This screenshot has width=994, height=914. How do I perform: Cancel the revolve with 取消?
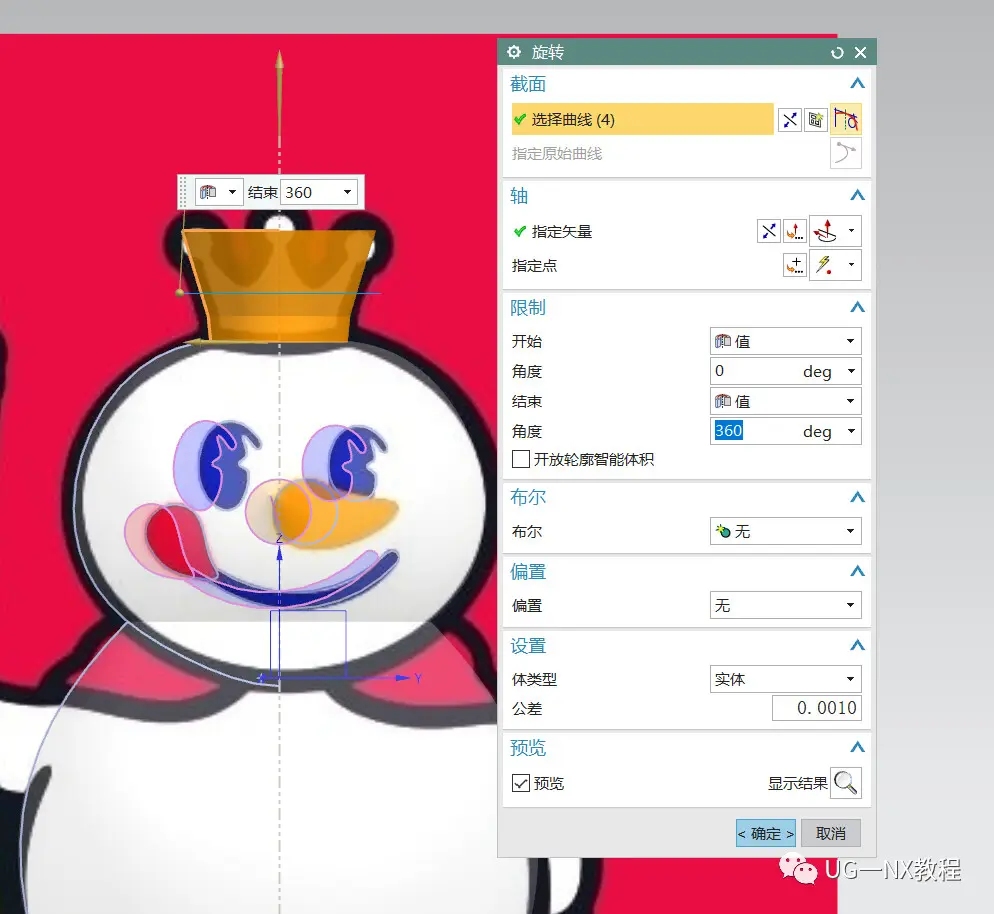click(831, 834)
